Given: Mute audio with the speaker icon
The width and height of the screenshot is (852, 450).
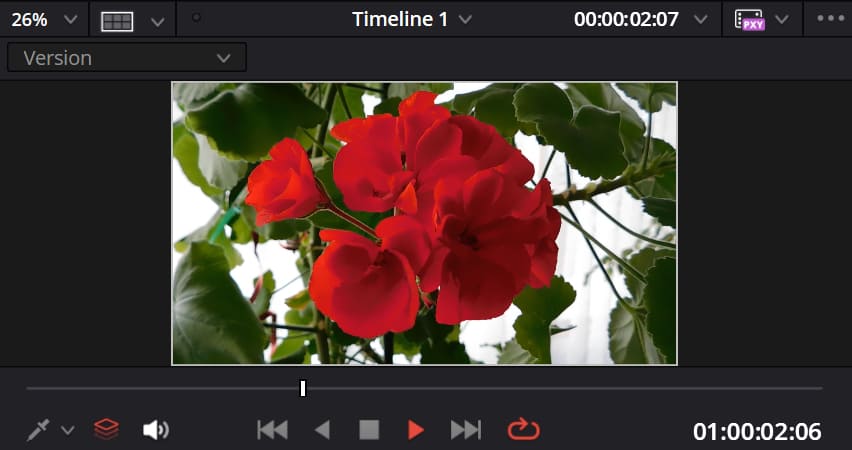Looking at the screenshot, I should pyautogui.click(x=155, y=430).
